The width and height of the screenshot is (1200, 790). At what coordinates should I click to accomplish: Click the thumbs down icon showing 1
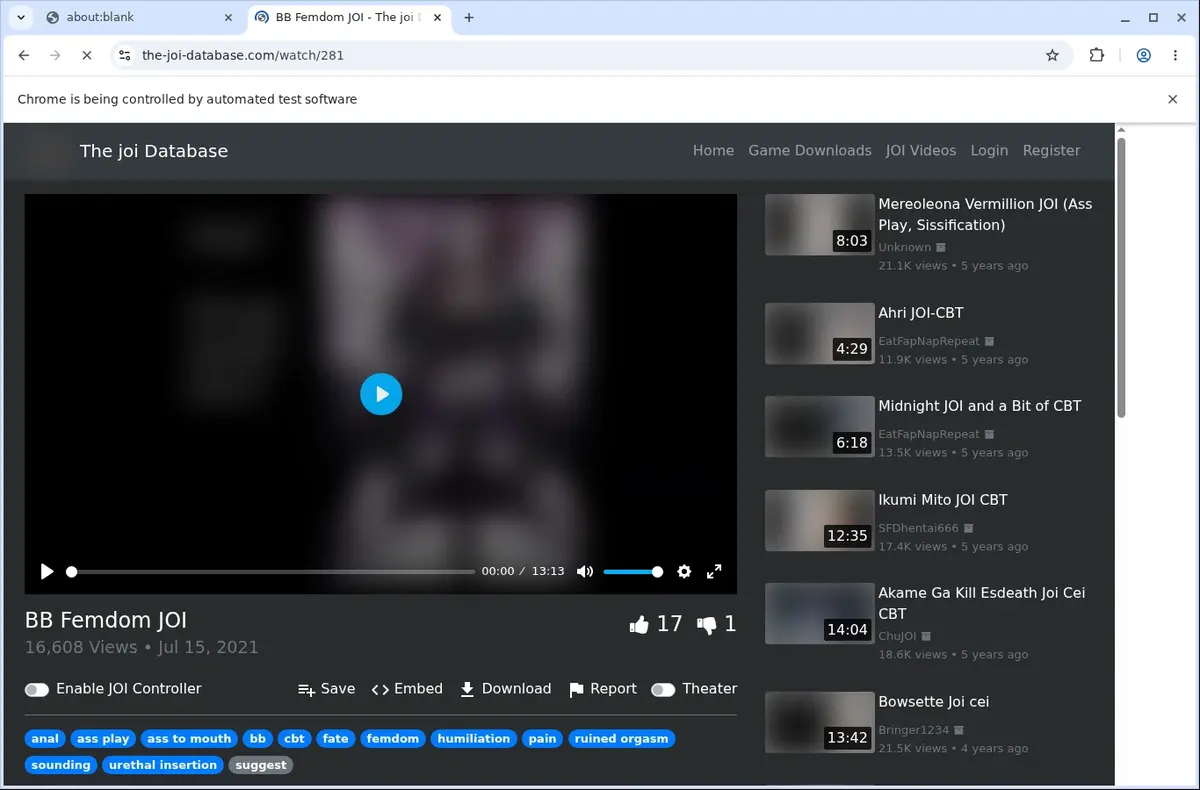707,625
